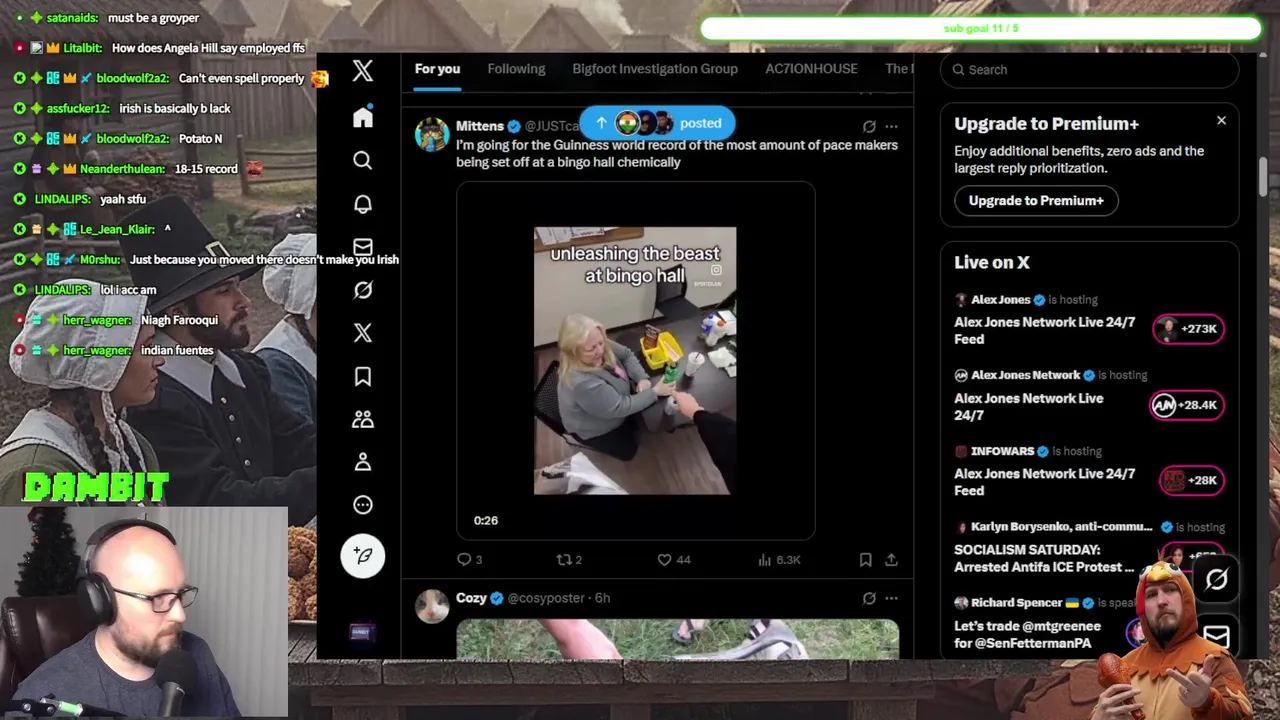Open Grok icon in sidebar
The width and height of the screenshot is (1280, 720).
tap(363, 290)
